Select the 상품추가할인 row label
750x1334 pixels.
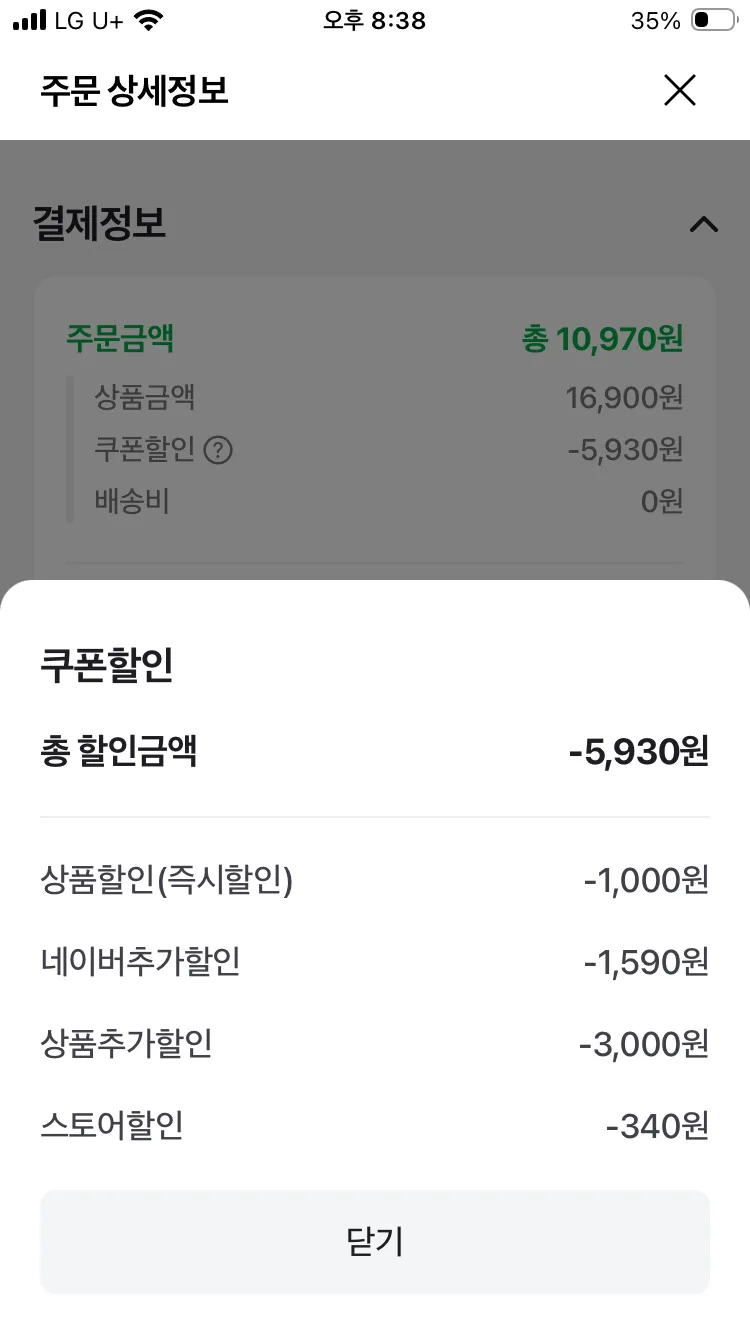(x=126, y=1045)
